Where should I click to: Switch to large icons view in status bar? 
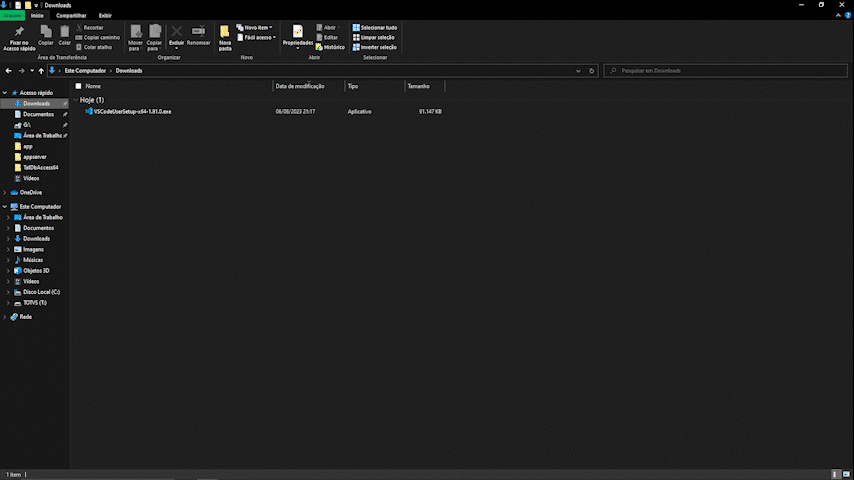846,475
